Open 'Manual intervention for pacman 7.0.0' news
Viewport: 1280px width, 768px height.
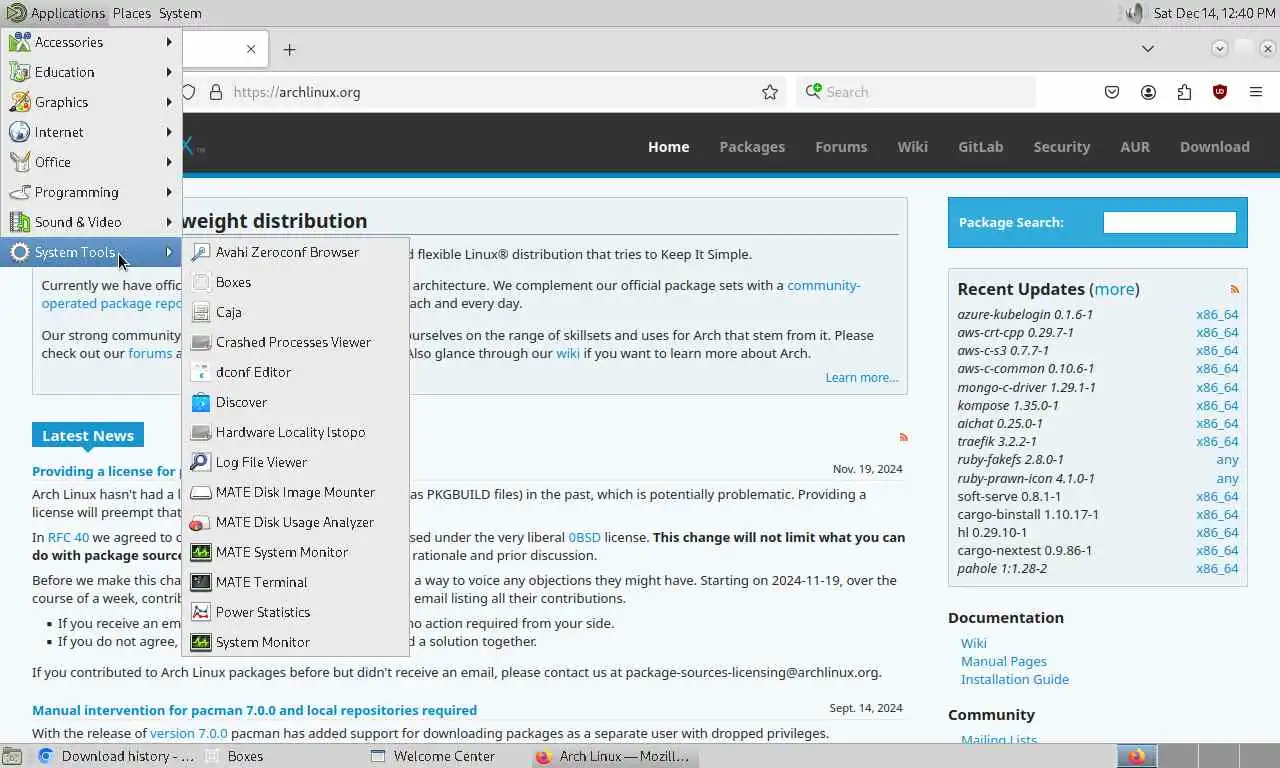(254, 710)
